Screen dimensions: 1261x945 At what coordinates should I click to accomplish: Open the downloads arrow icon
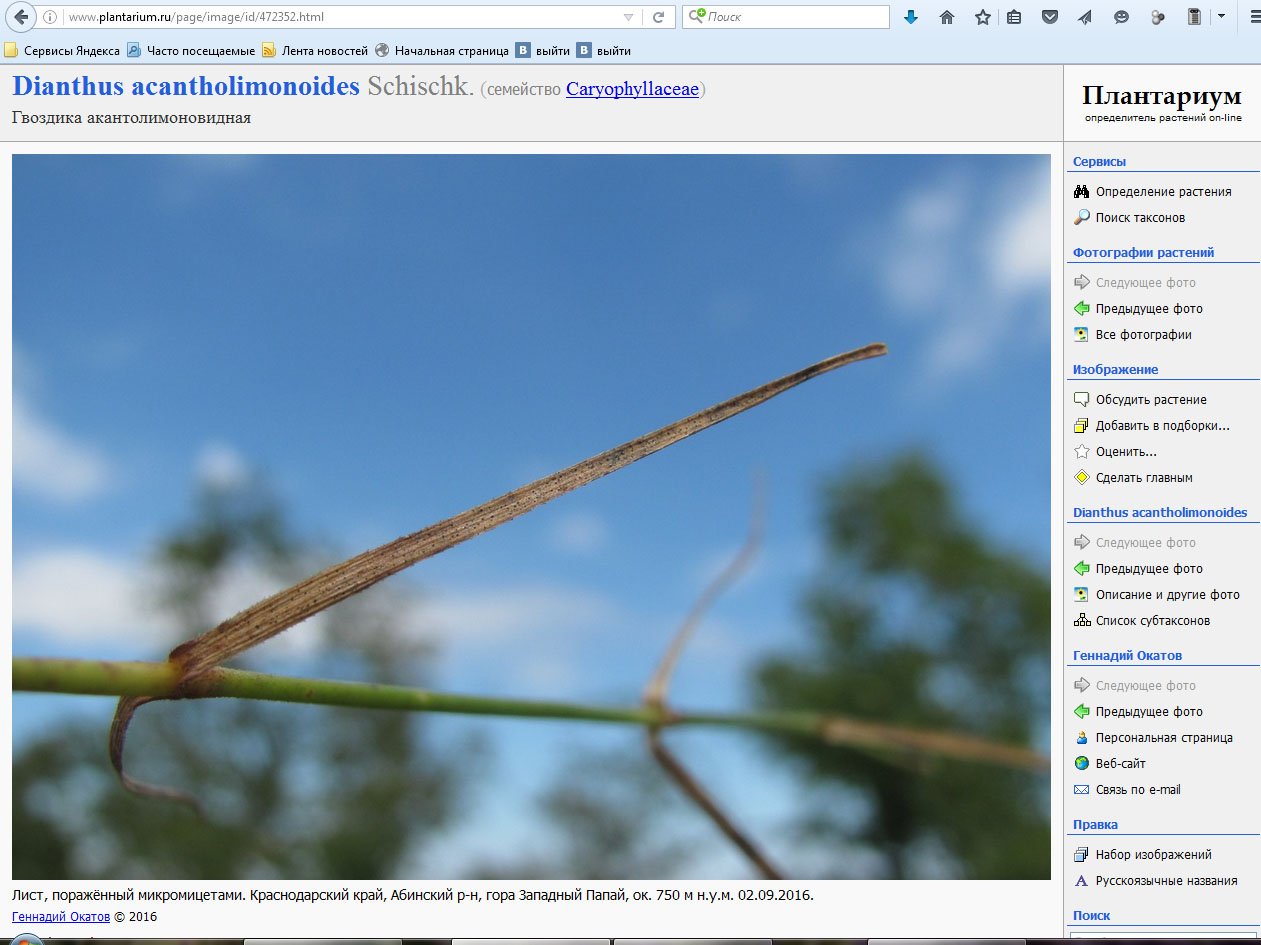point(910,17)
